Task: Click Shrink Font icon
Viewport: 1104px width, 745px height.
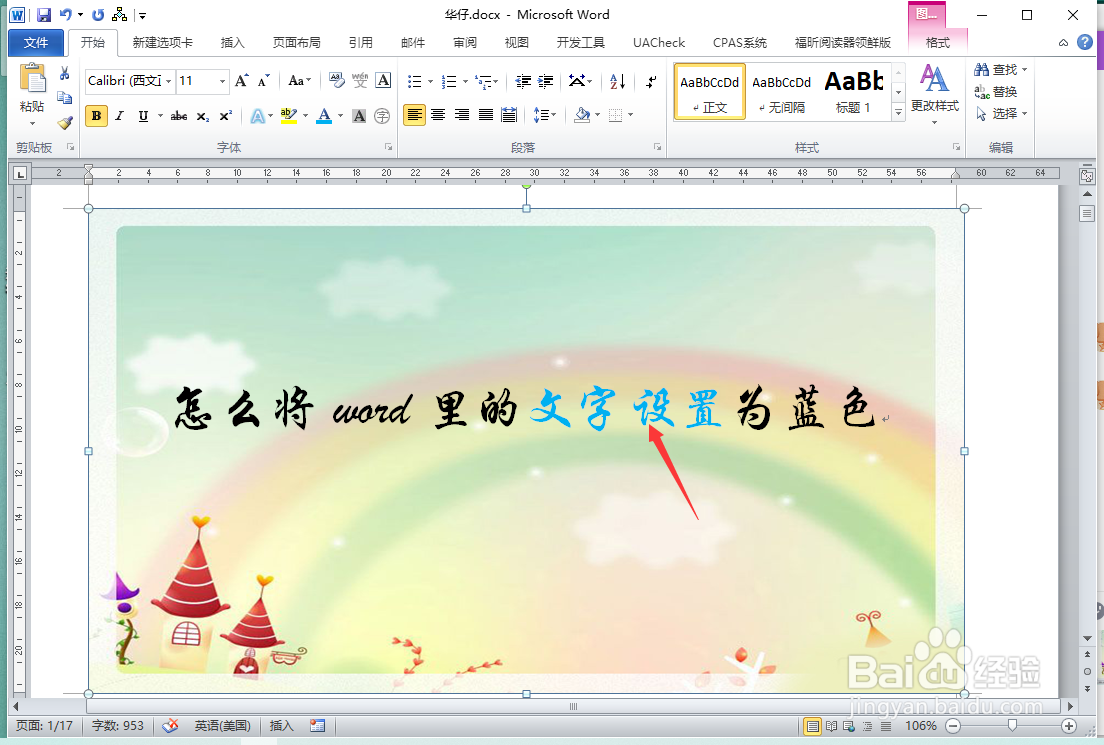Action: click(x=263, y=81)
